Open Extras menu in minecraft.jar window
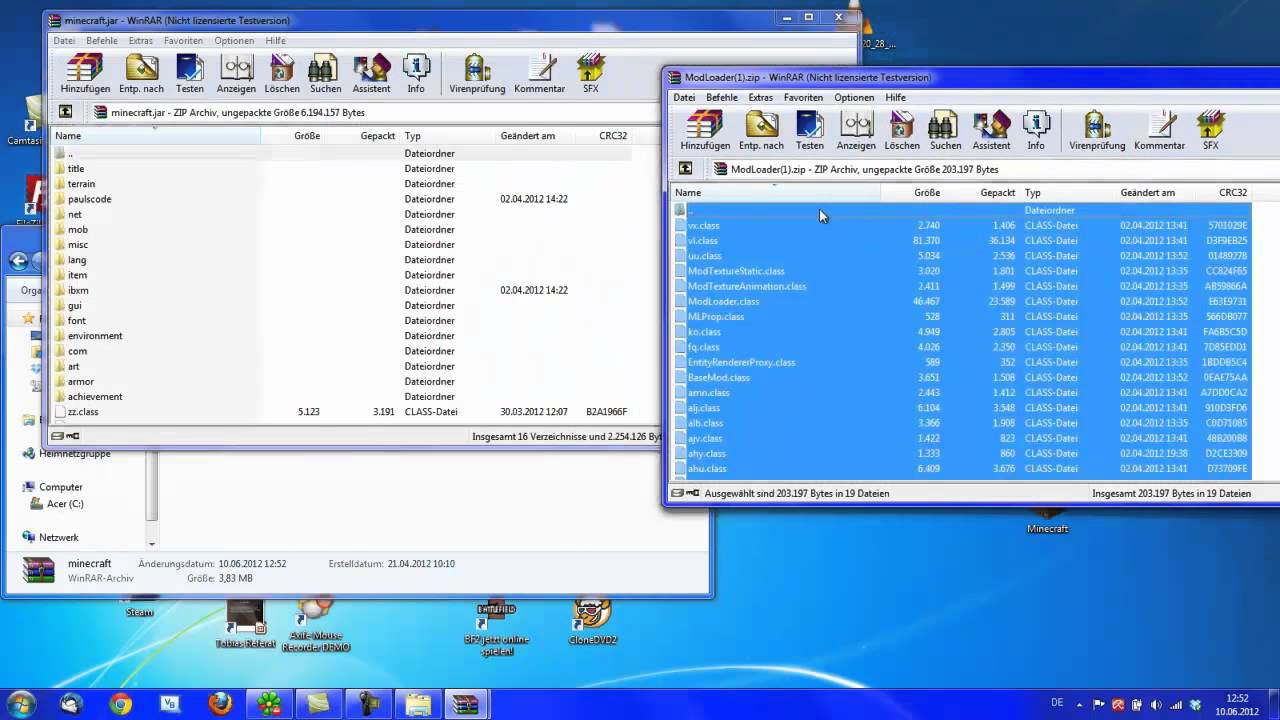1280x720 pixels. (x=141, y=41)
